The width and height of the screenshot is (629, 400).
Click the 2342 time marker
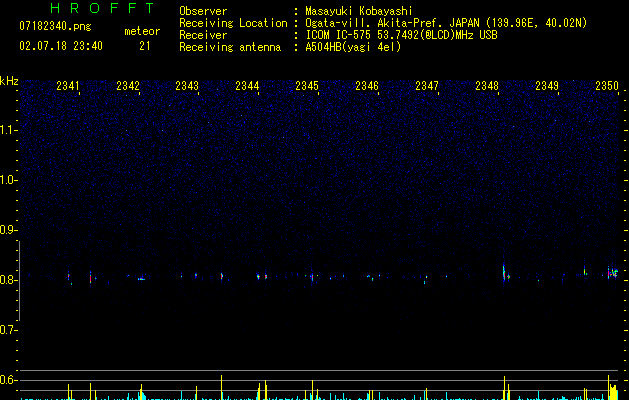(x=128, y=86)
